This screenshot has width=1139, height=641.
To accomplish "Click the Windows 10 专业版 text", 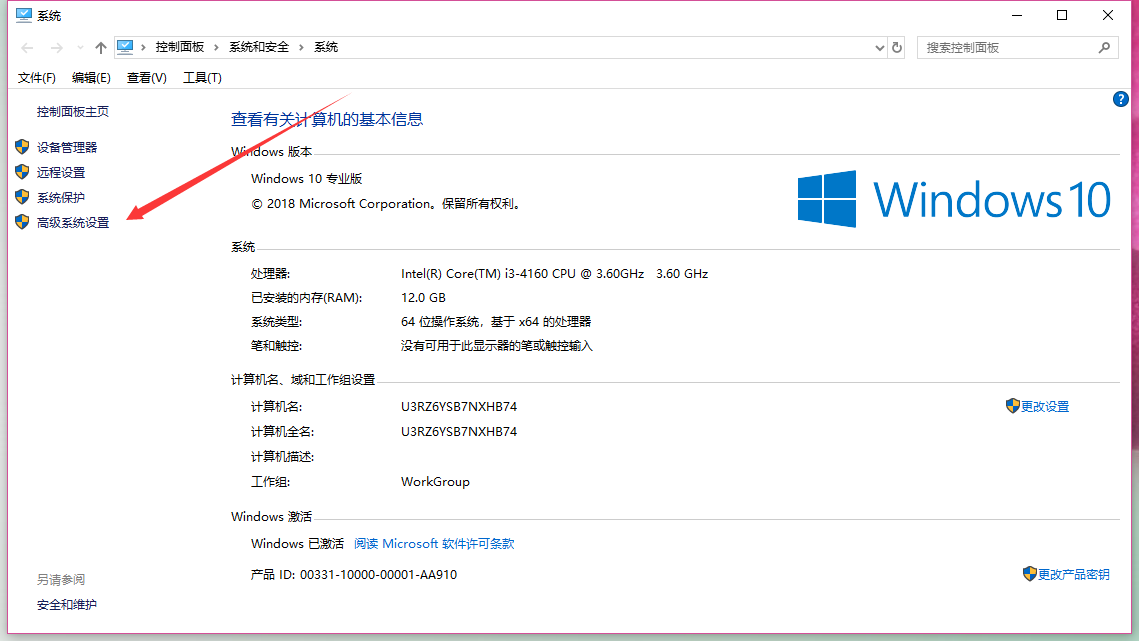I will click(307, 179).
